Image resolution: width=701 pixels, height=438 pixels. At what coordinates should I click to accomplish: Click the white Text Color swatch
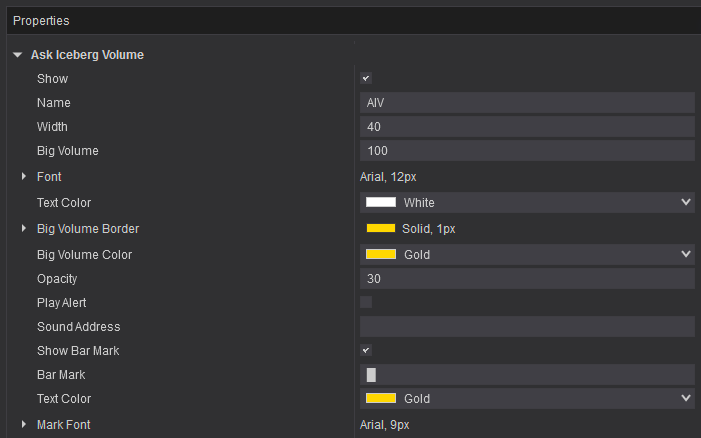[381, 203]
